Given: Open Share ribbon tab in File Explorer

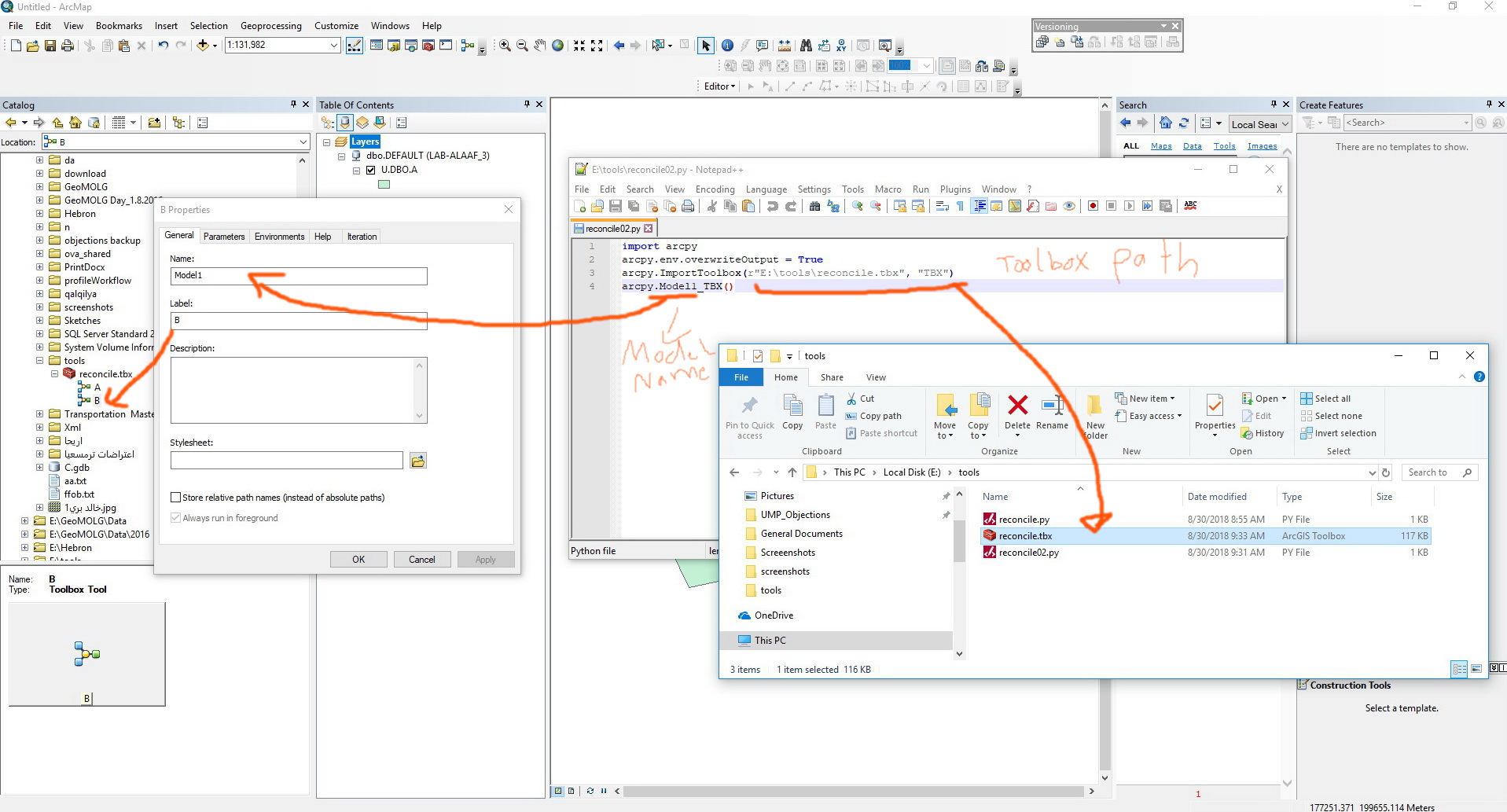Looking at the screenshot, I should click(x=832, y=377).
